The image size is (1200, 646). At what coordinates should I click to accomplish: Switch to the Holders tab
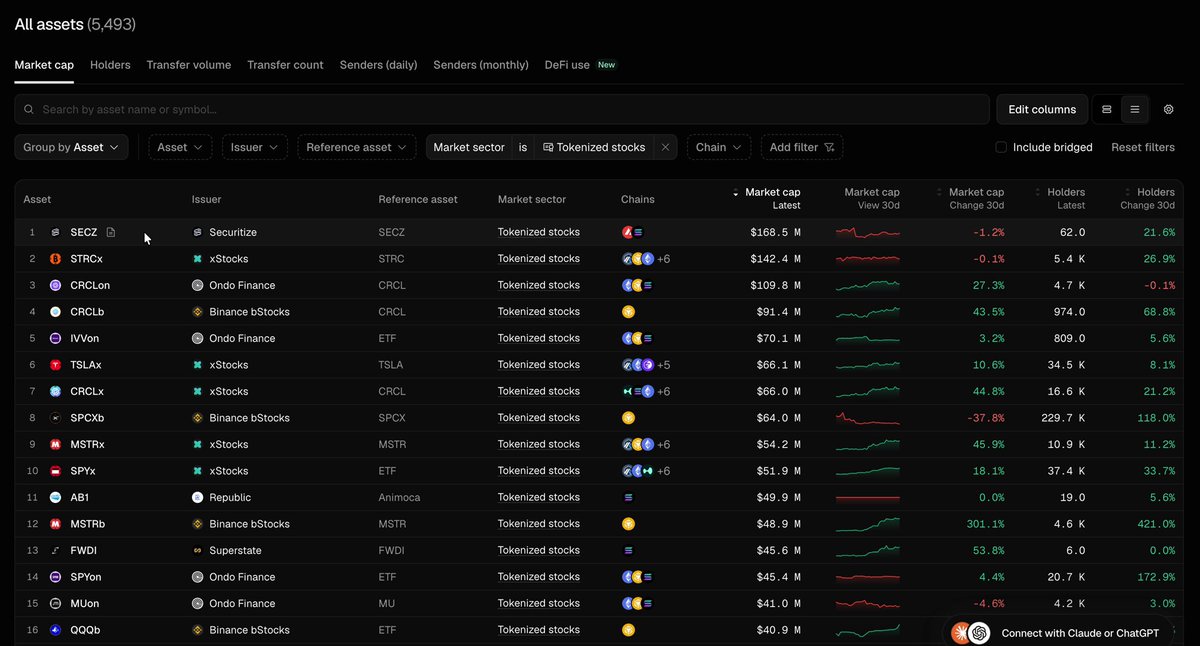[x=110, y=65]
